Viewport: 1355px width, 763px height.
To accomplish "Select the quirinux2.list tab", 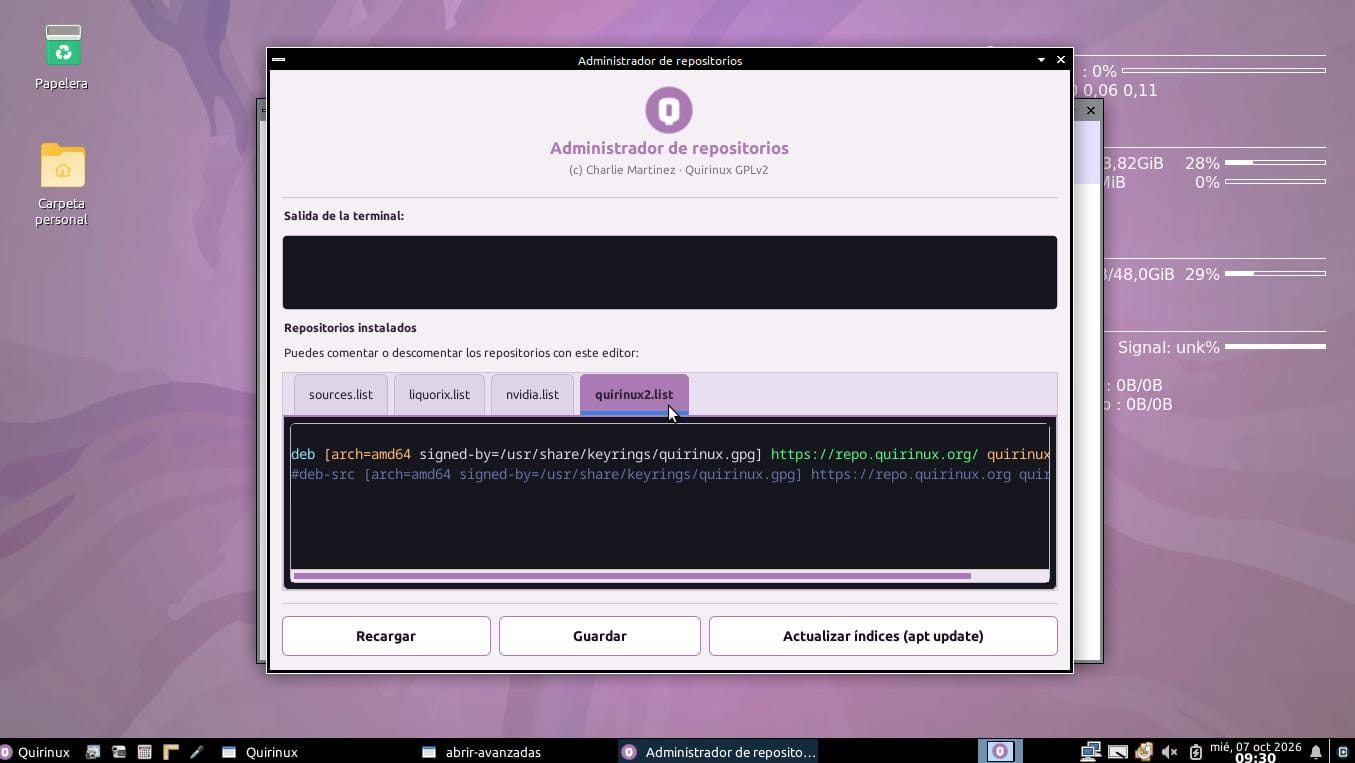I will [634, 395].
